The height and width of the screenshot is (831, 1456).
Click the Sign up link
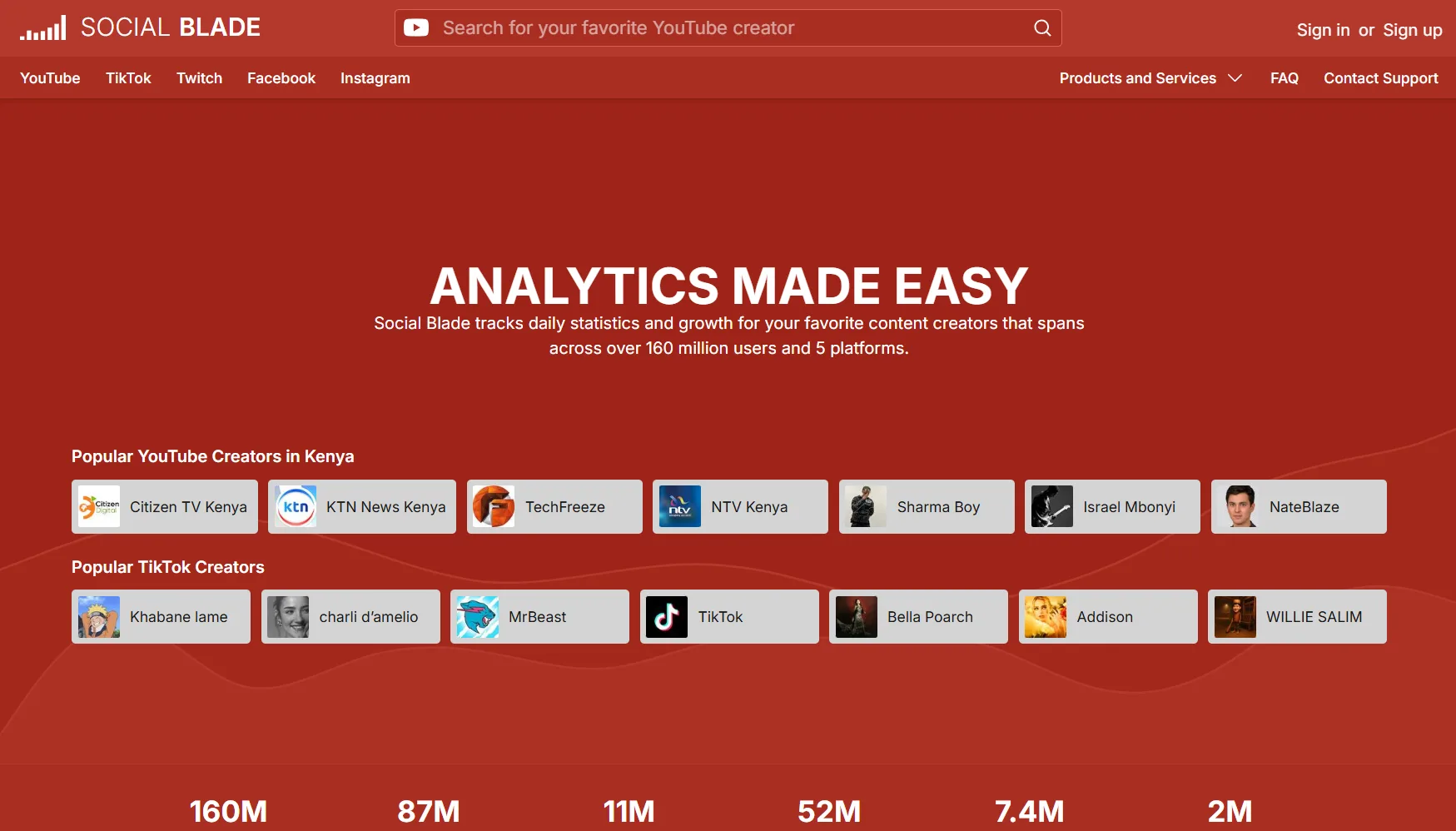click(x=1412, y=30)
